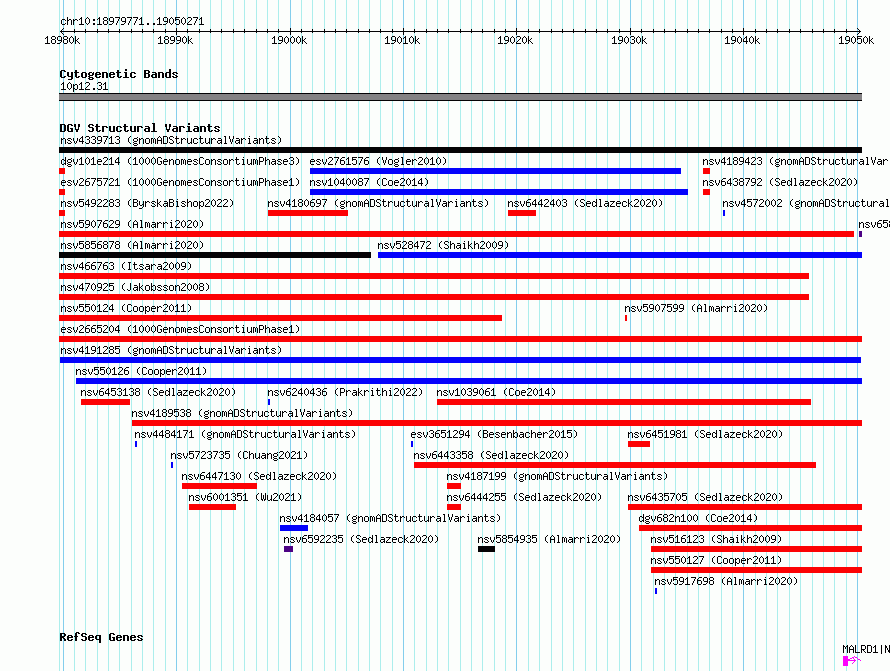Select the nsv5723735 (Chuang2021) label
The width and height of the screenshot is (890, 671).
(x=239, y=455)
